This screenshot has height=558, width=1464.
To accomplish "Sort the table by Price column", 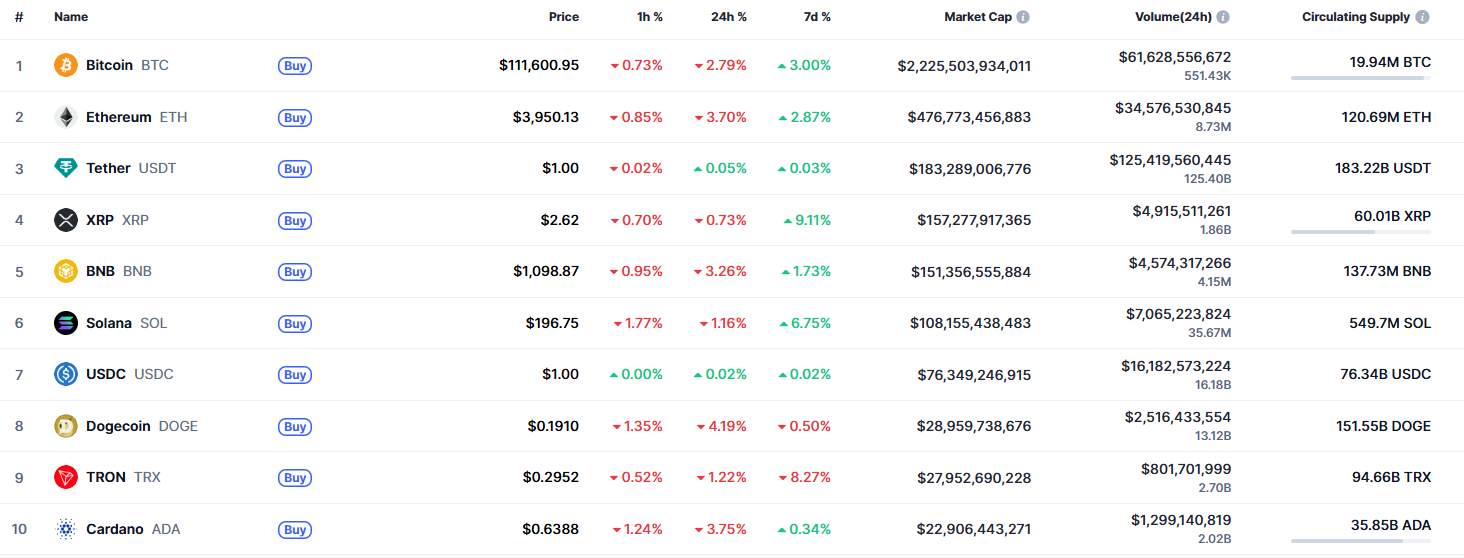I will click(x=563, y=17).
